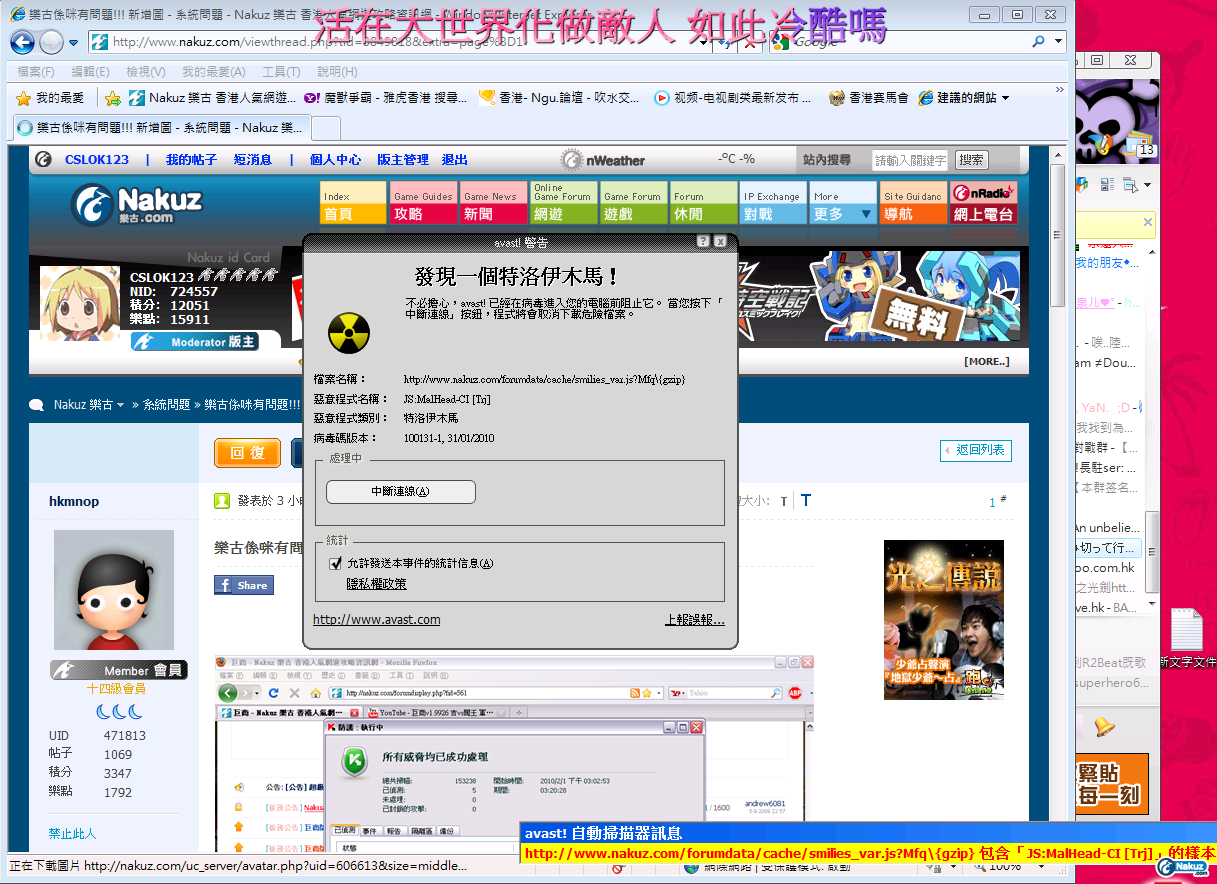
Task: Open the http://www.avast.com link
Action: 377,620
